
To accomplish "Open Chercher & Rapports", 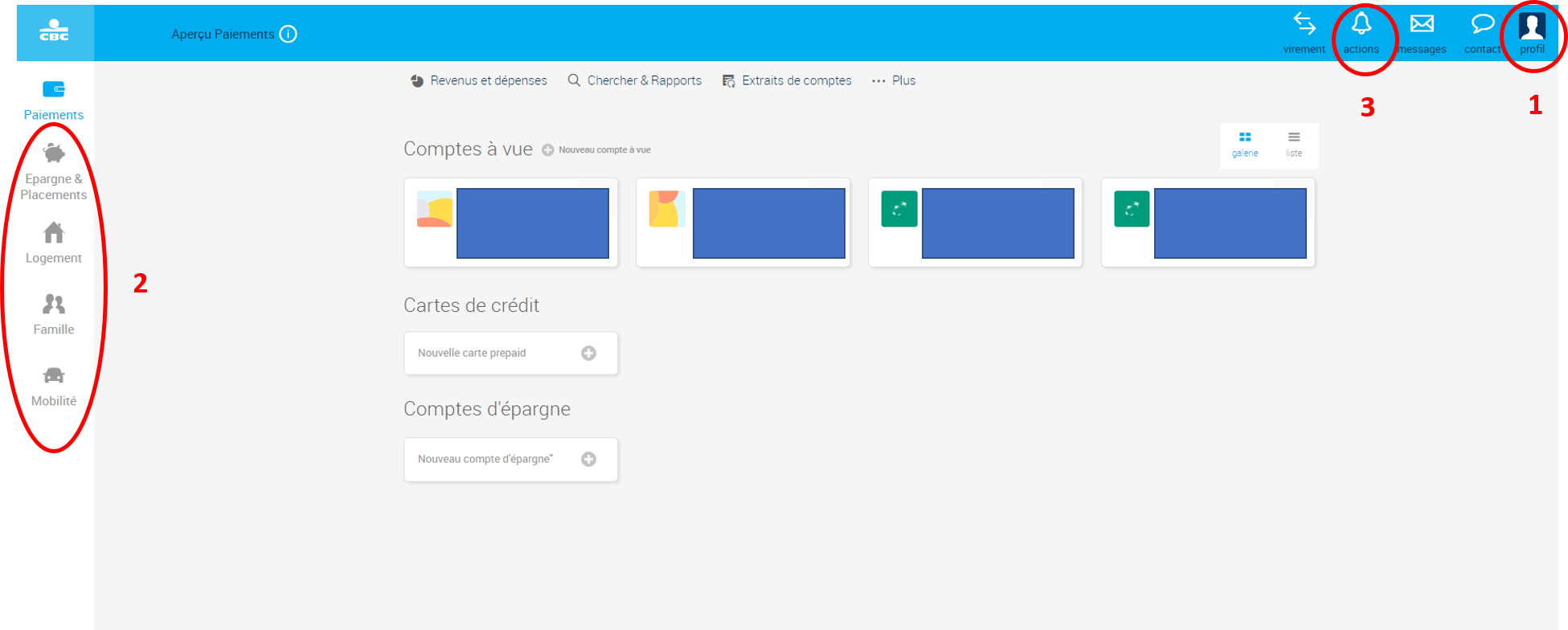I will 635,80.
